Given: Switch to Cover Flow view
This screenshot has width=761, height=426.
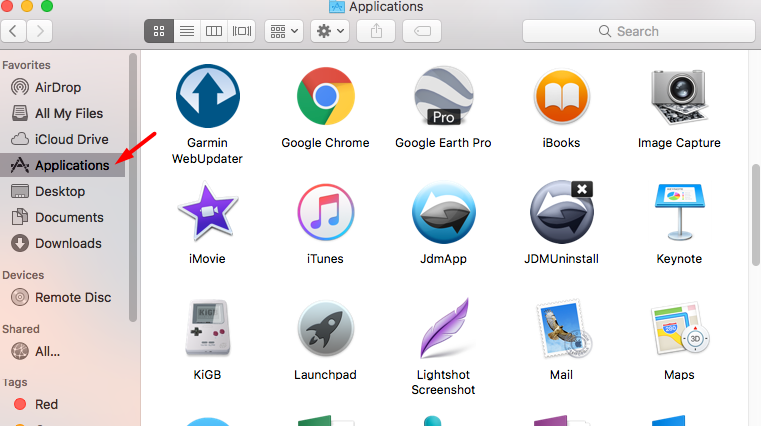Looking at the screenshot, I should point(242,32).
